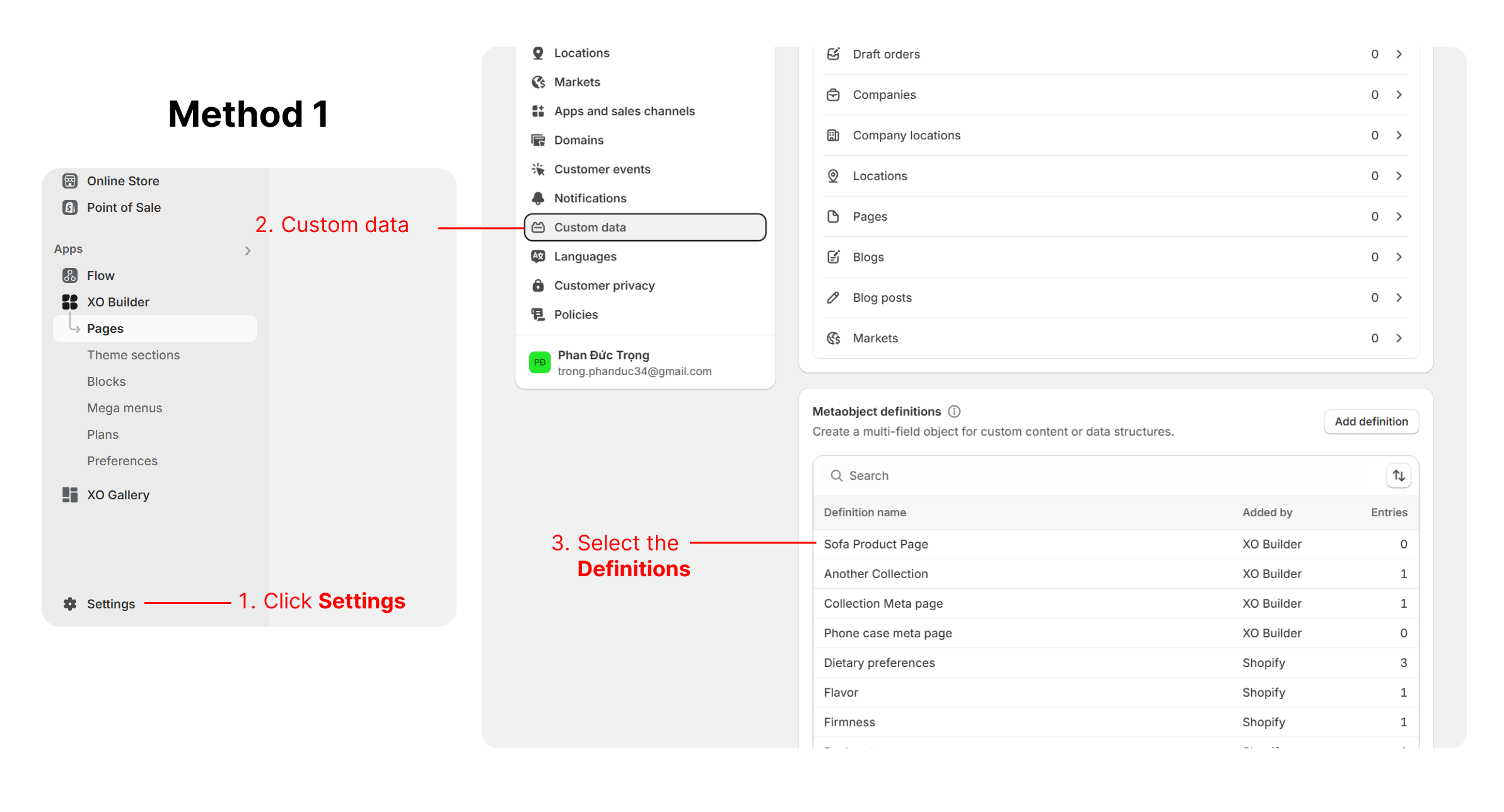Open Languages settings menu item
The width and height of the screenshot is (1504, 812).
(x=585, y=257)
